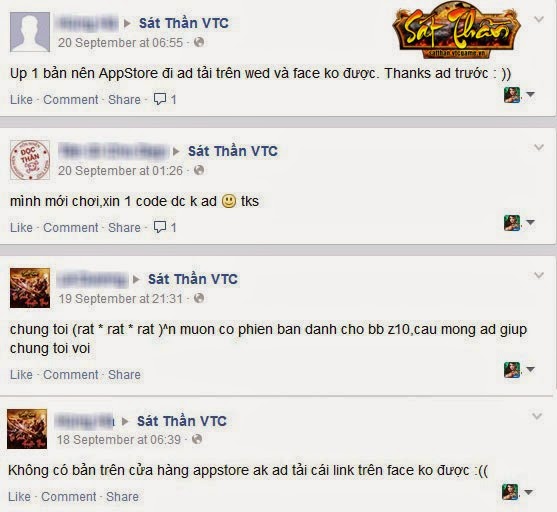This screenshot has width=557, height=512.
Task: Comment on the 'xin 1 code' post
Action: [x=71, y=227]
